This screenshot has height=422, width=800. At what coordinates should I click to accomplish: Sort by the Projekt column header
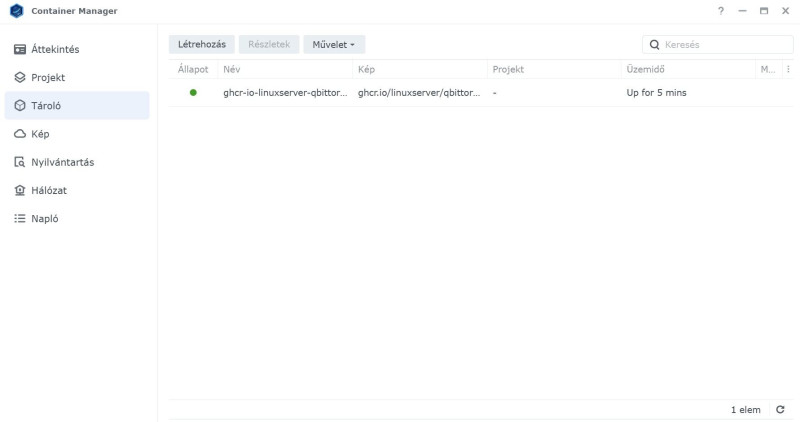[554, 69]
